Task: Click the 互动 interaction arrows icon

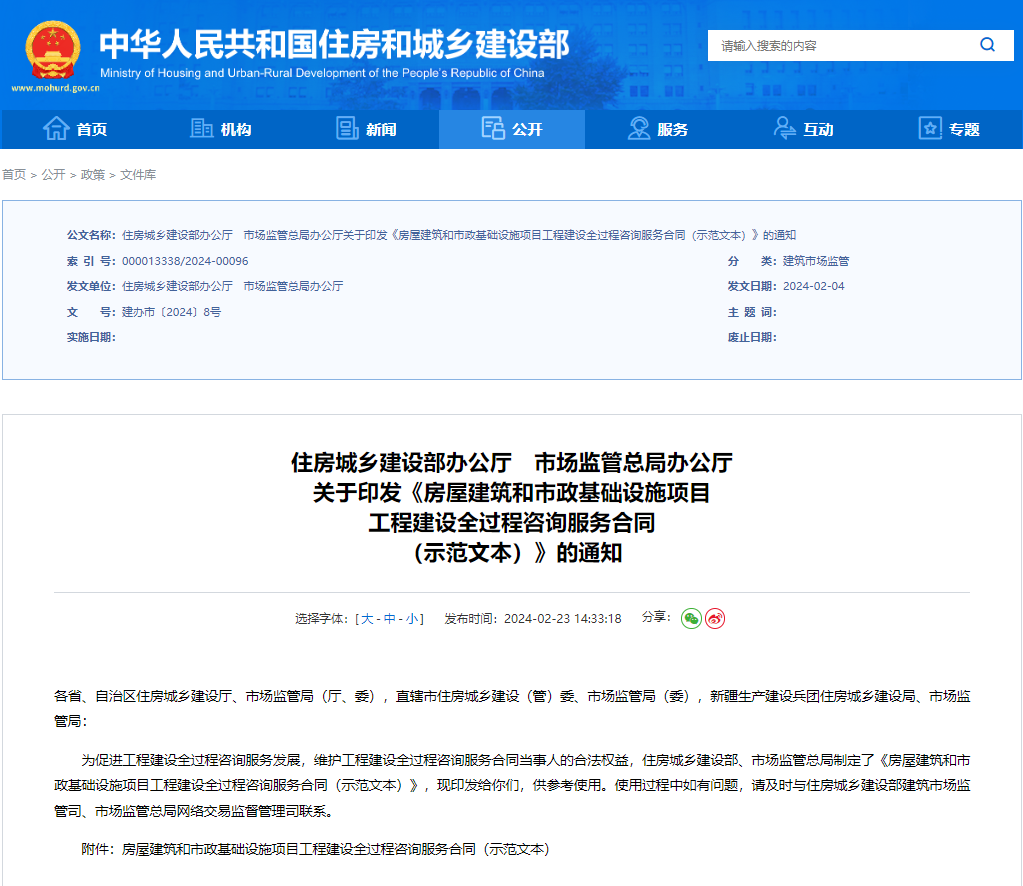Action: coord(783,128)
